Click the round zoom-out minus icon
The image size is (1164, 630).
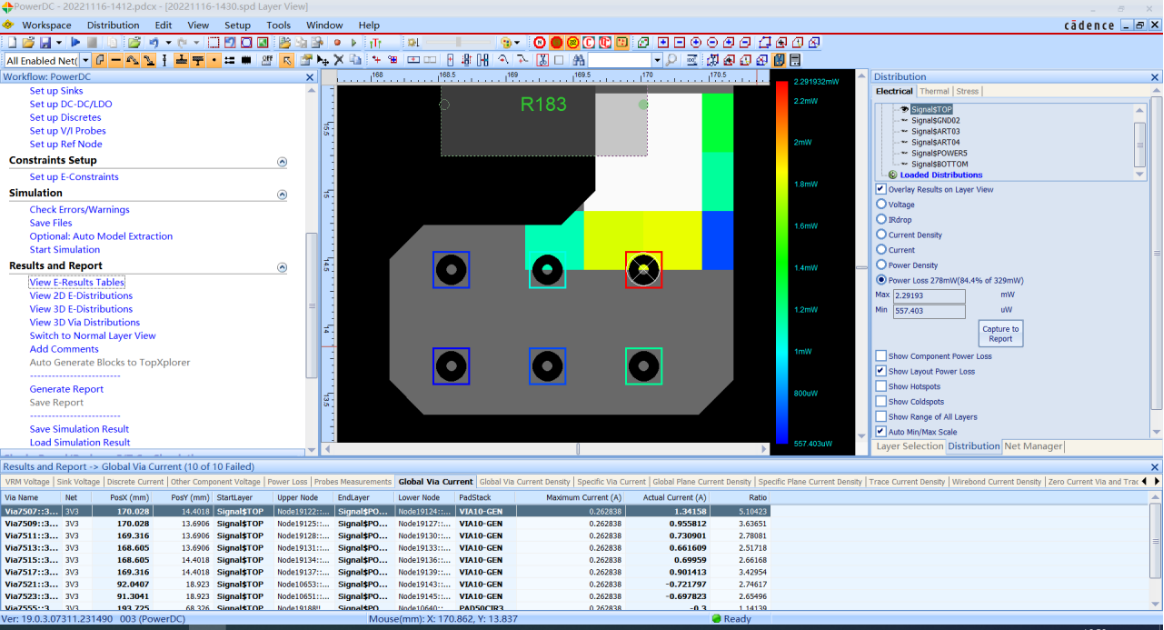[712, 42]
